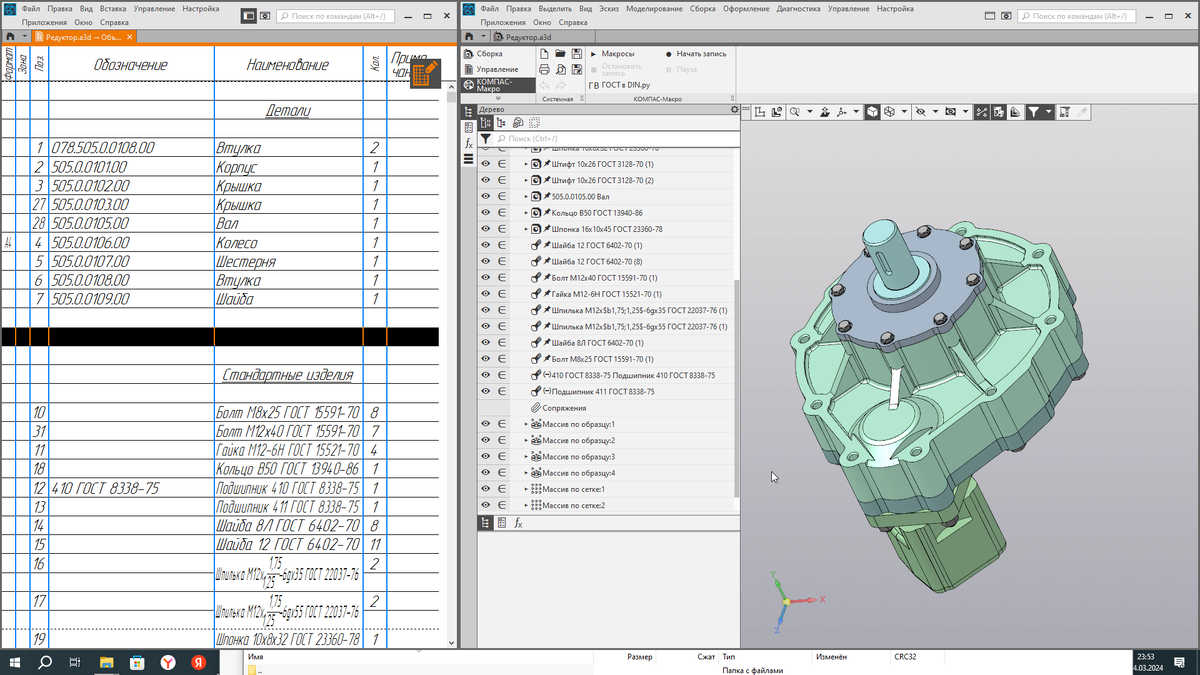
Task: Expand Массив по сетке:1 node
Action: (526, 489)
